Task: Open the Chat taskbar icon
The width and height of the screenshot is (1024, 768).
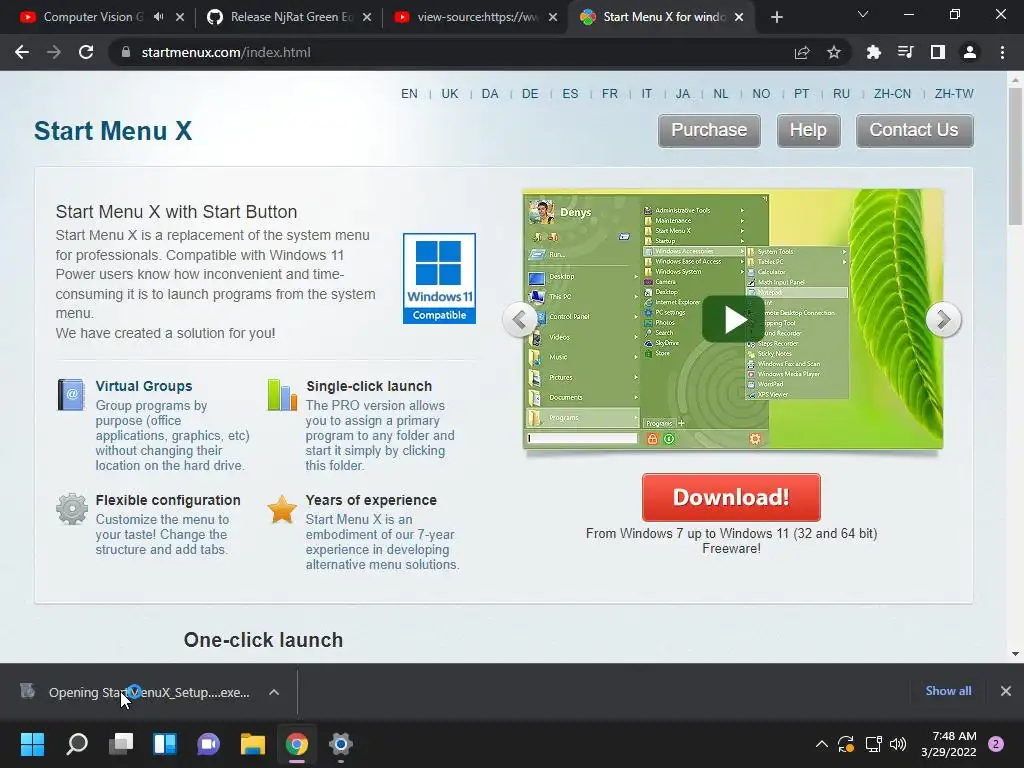Action: click(x=208, y=744)
